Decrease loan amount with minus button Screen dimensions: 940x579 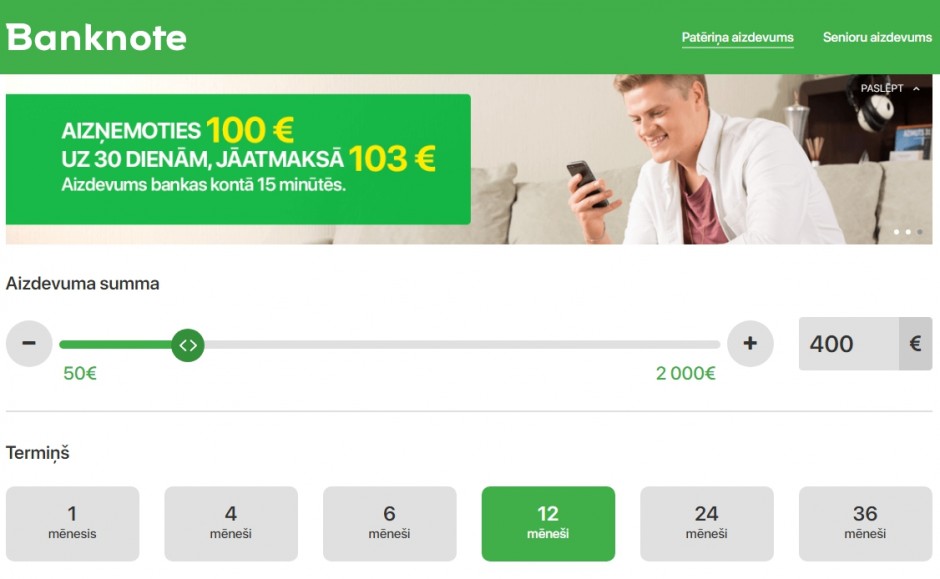(x=29, y=343)
